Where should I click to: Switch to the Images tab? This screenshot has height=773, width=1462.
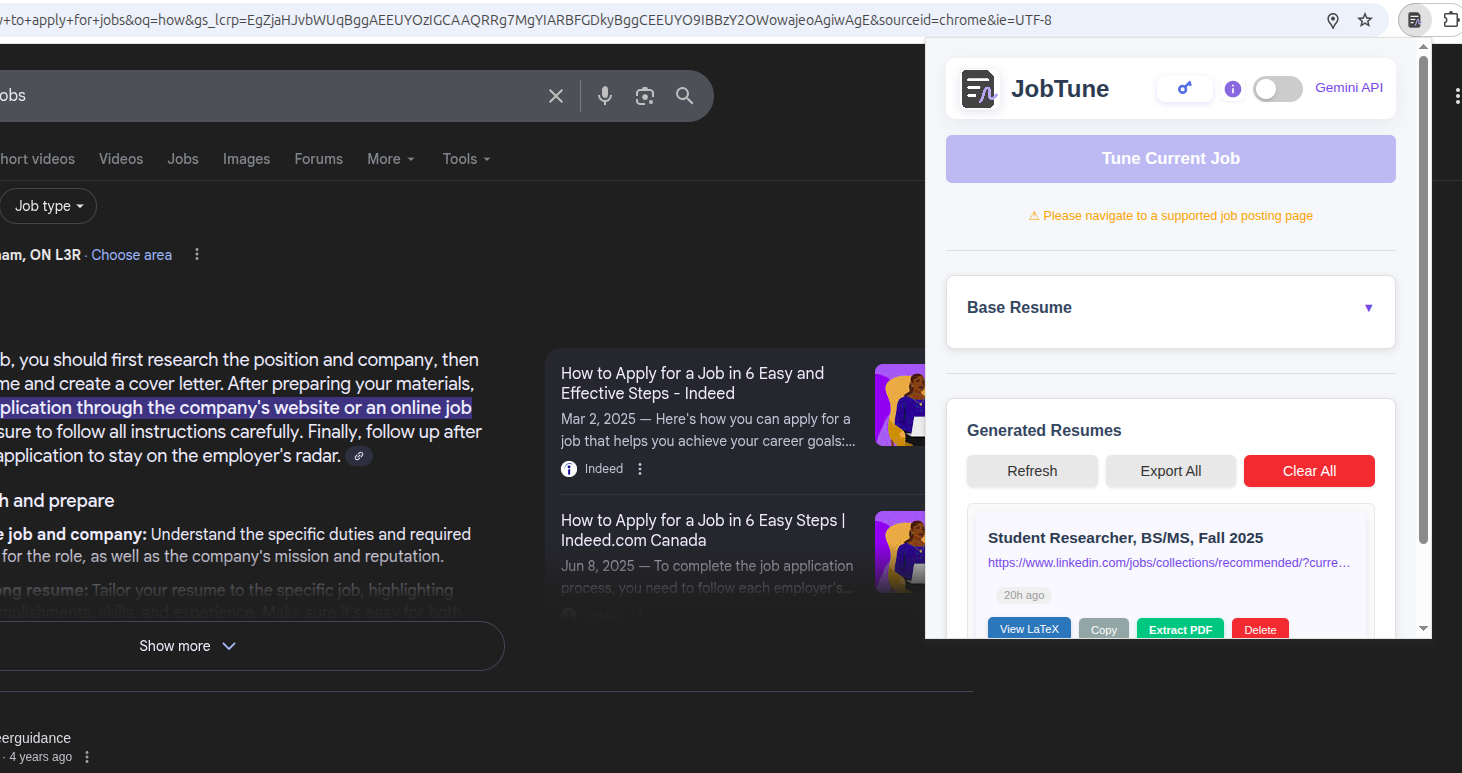(247, 159)
